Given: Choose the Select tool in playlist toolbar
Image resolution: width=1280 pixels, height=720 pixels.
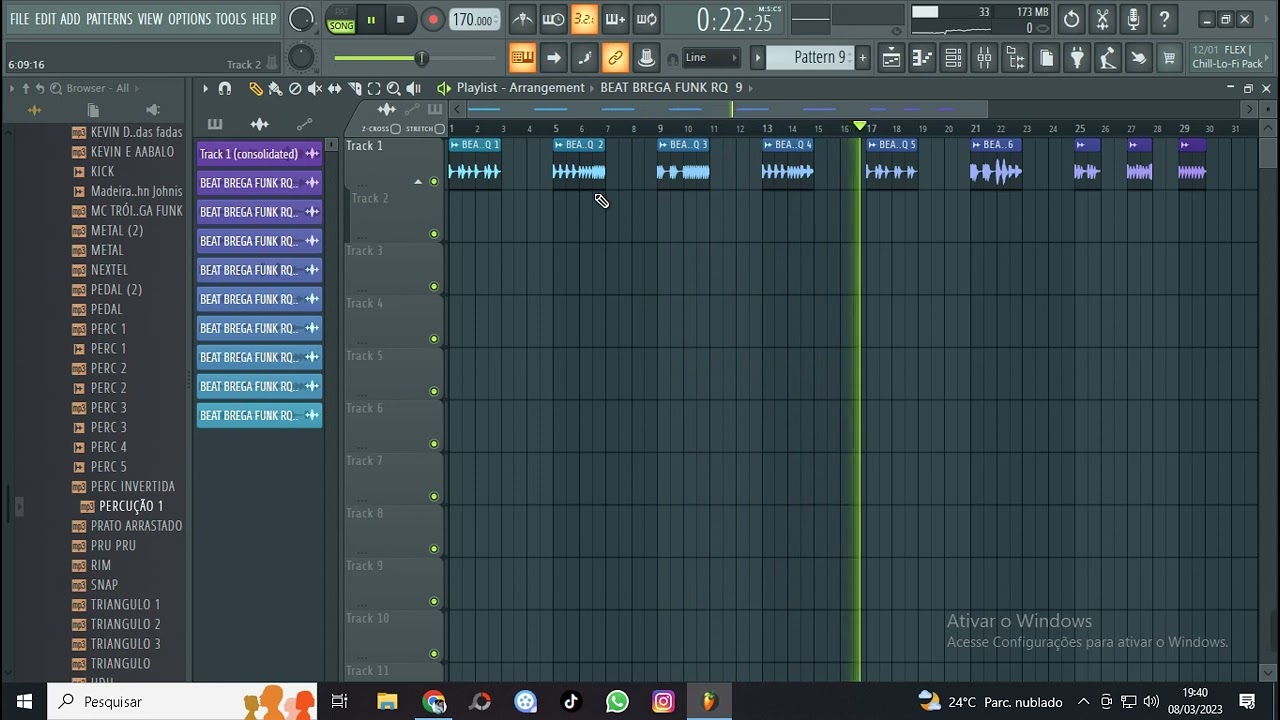Looking at the screenshot, I should coord(374,88).
